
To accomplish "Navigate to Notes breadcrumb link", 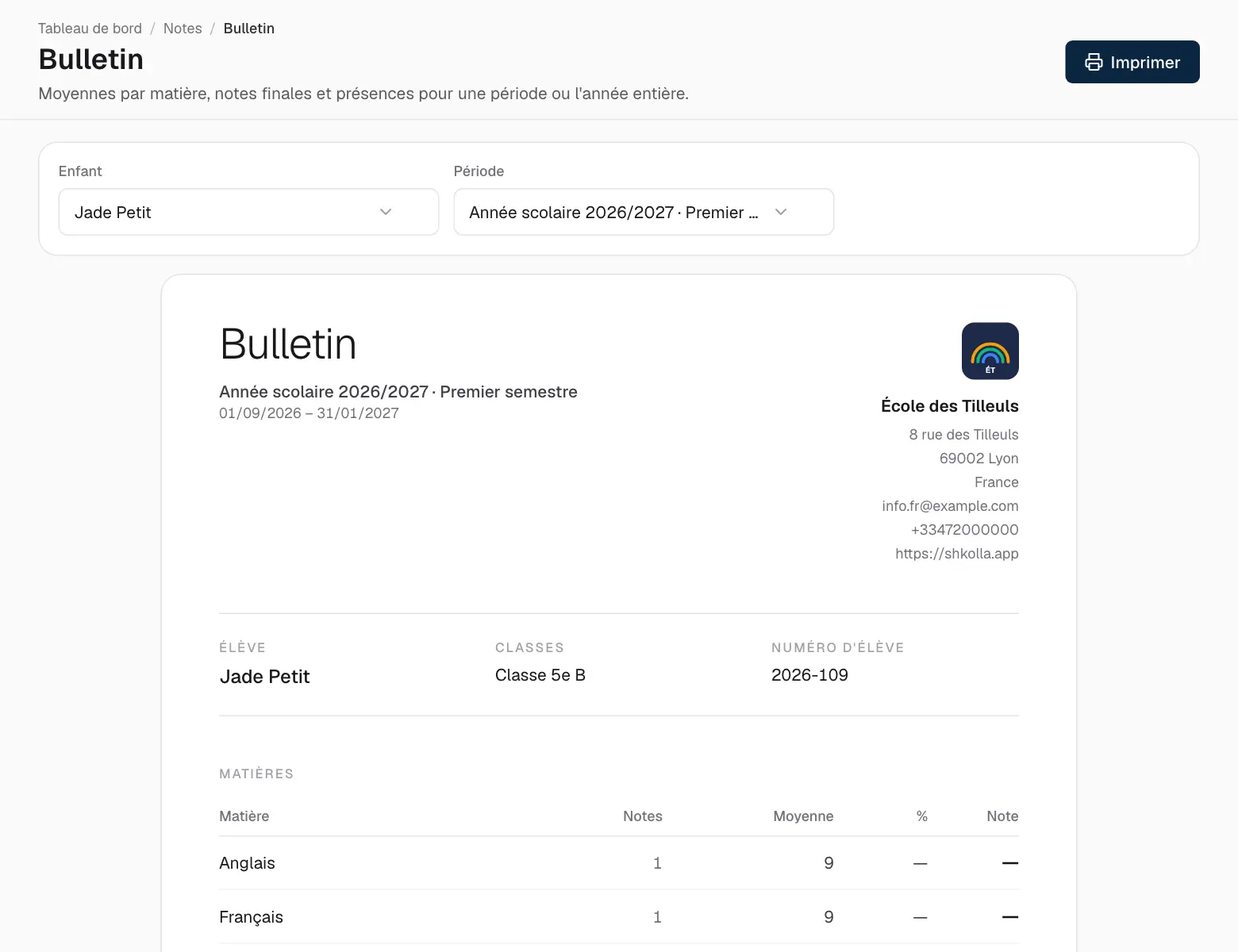I will (x=183, y=29).
